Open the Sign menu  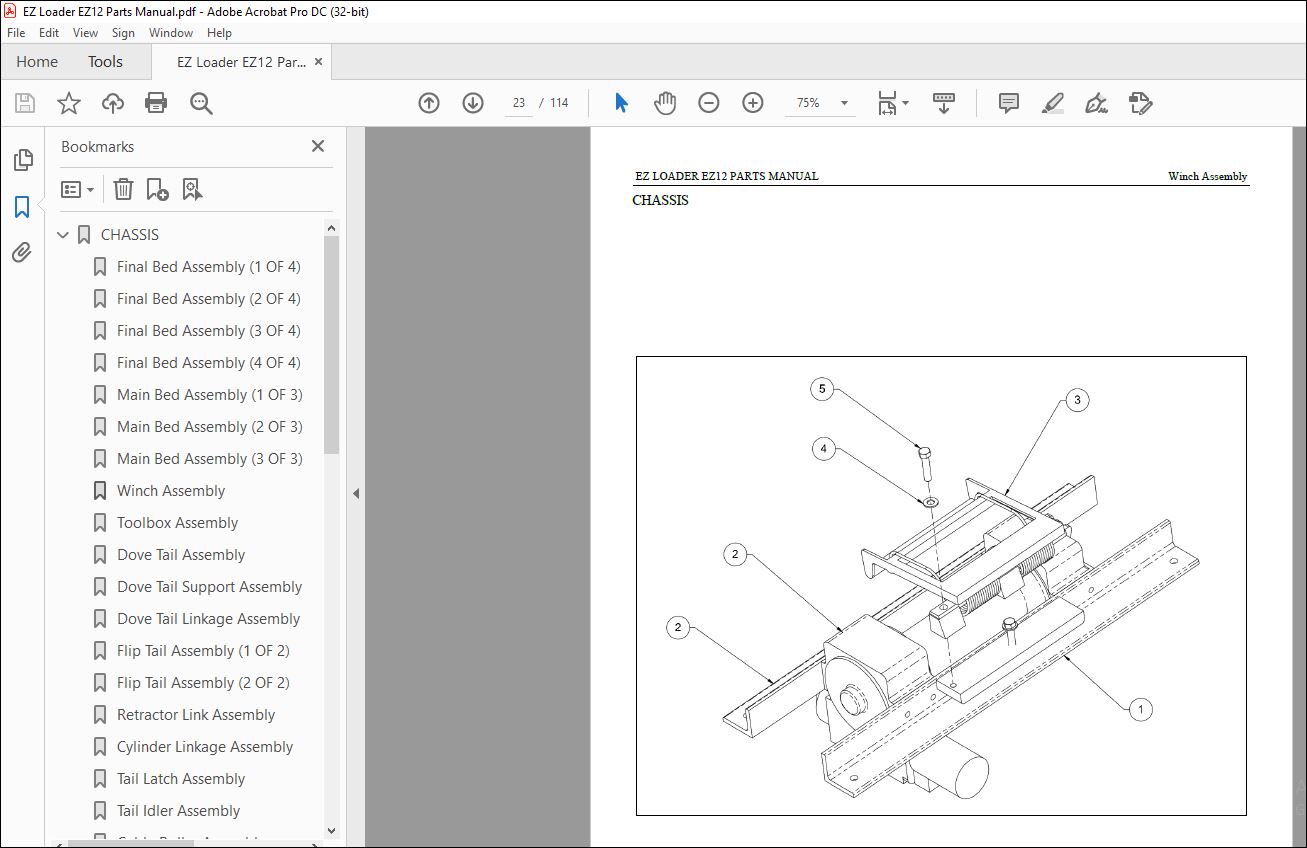coord(124,33)
